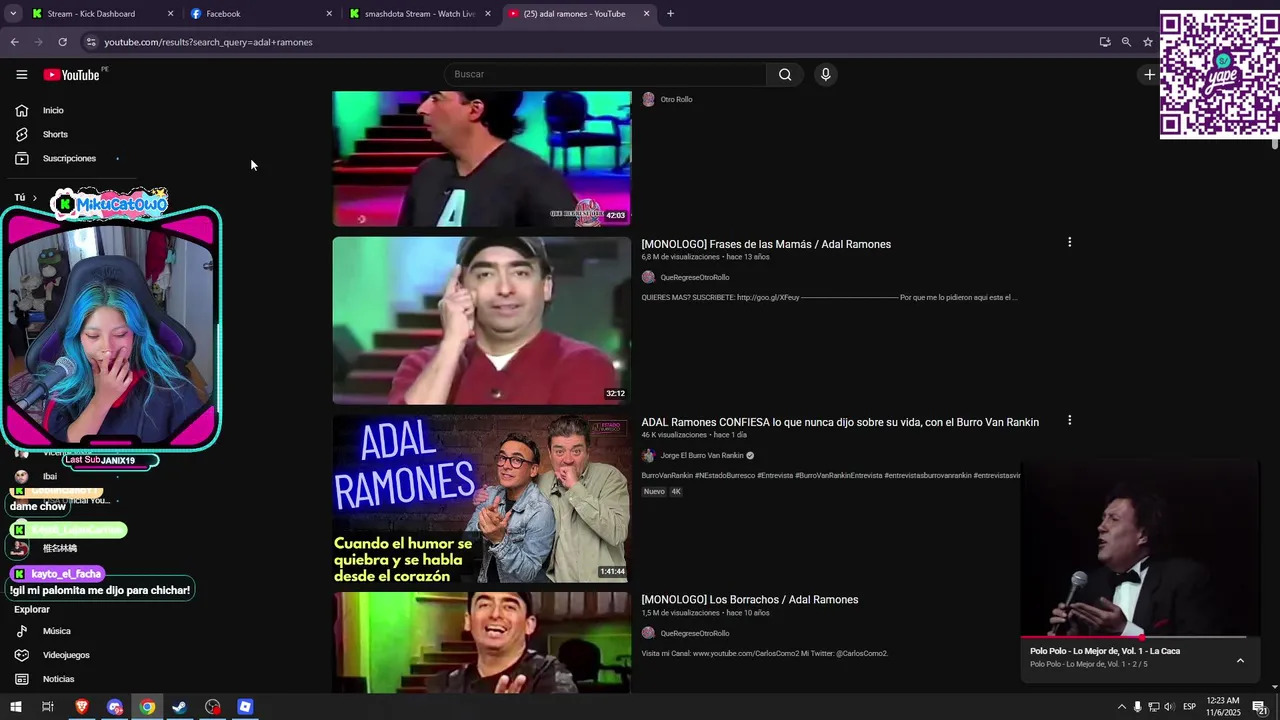Screen dimensions: 1280x720
Task: Open a new browser tab with the plus button
Action: 670,14
